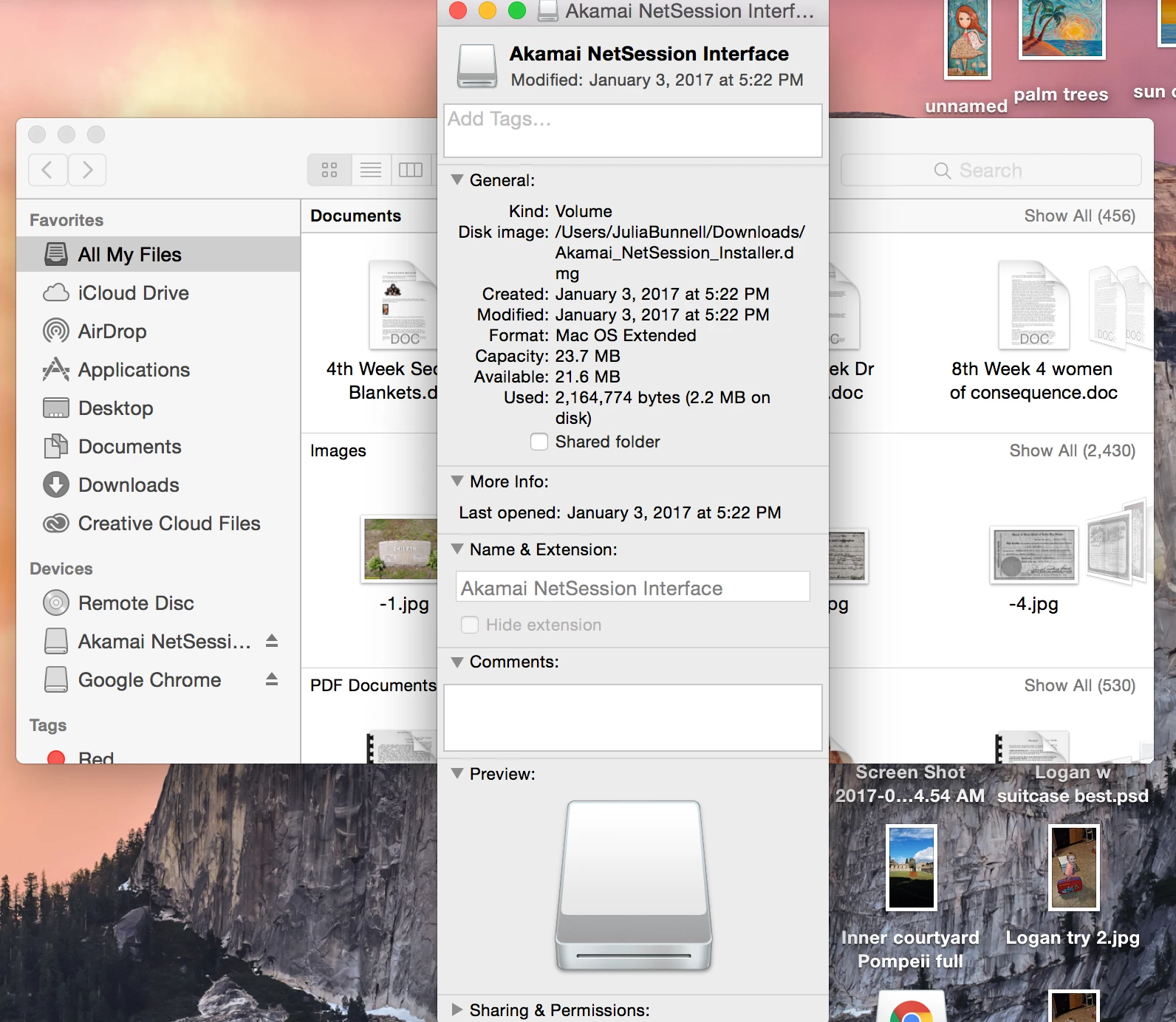The image size is (1176, 1022).
Task: Expand the Sharing & Permissions section
Action: (457, 1009)
